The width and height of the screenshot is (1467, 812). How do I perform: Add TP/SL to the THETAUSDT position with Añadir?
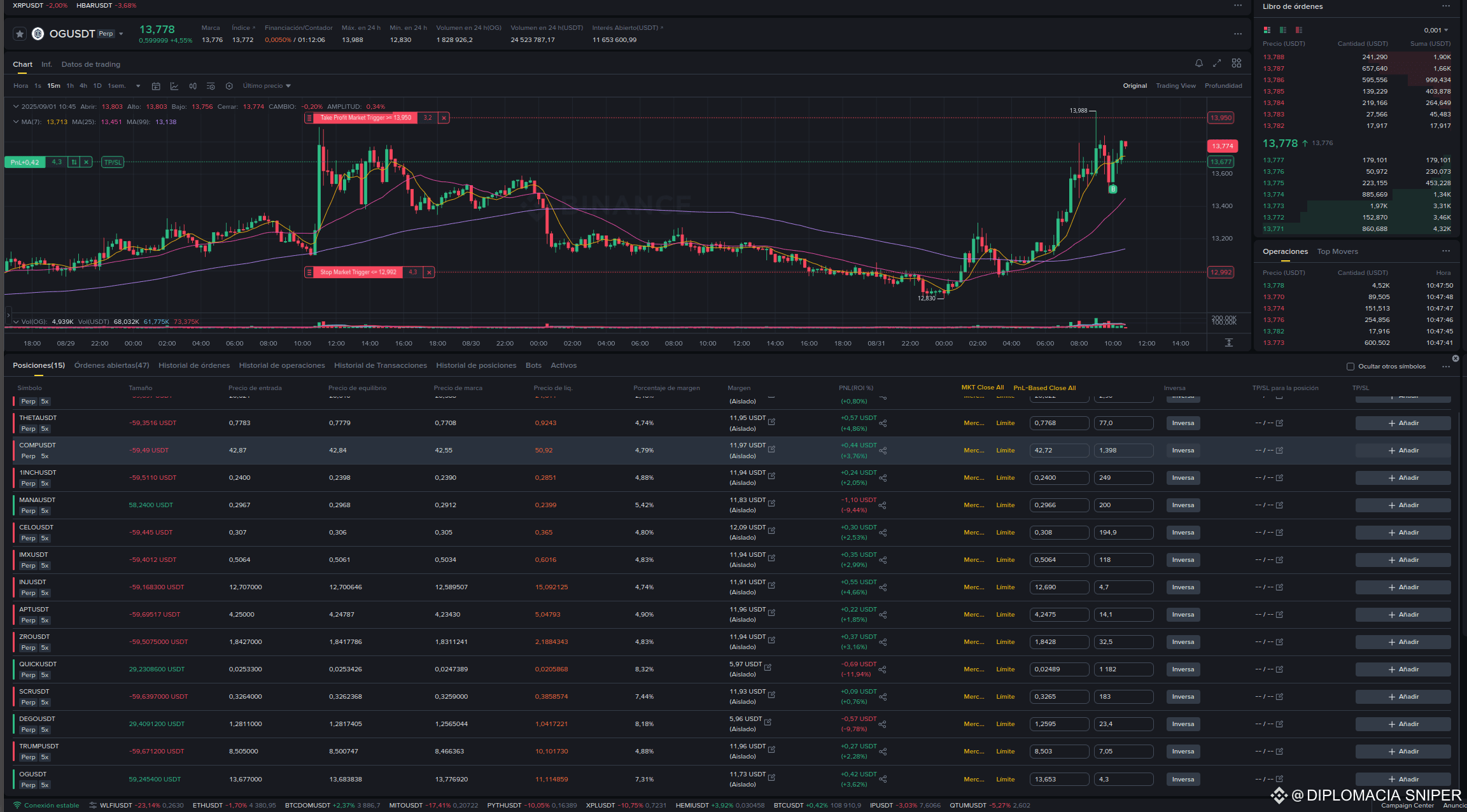point(1403,423)
